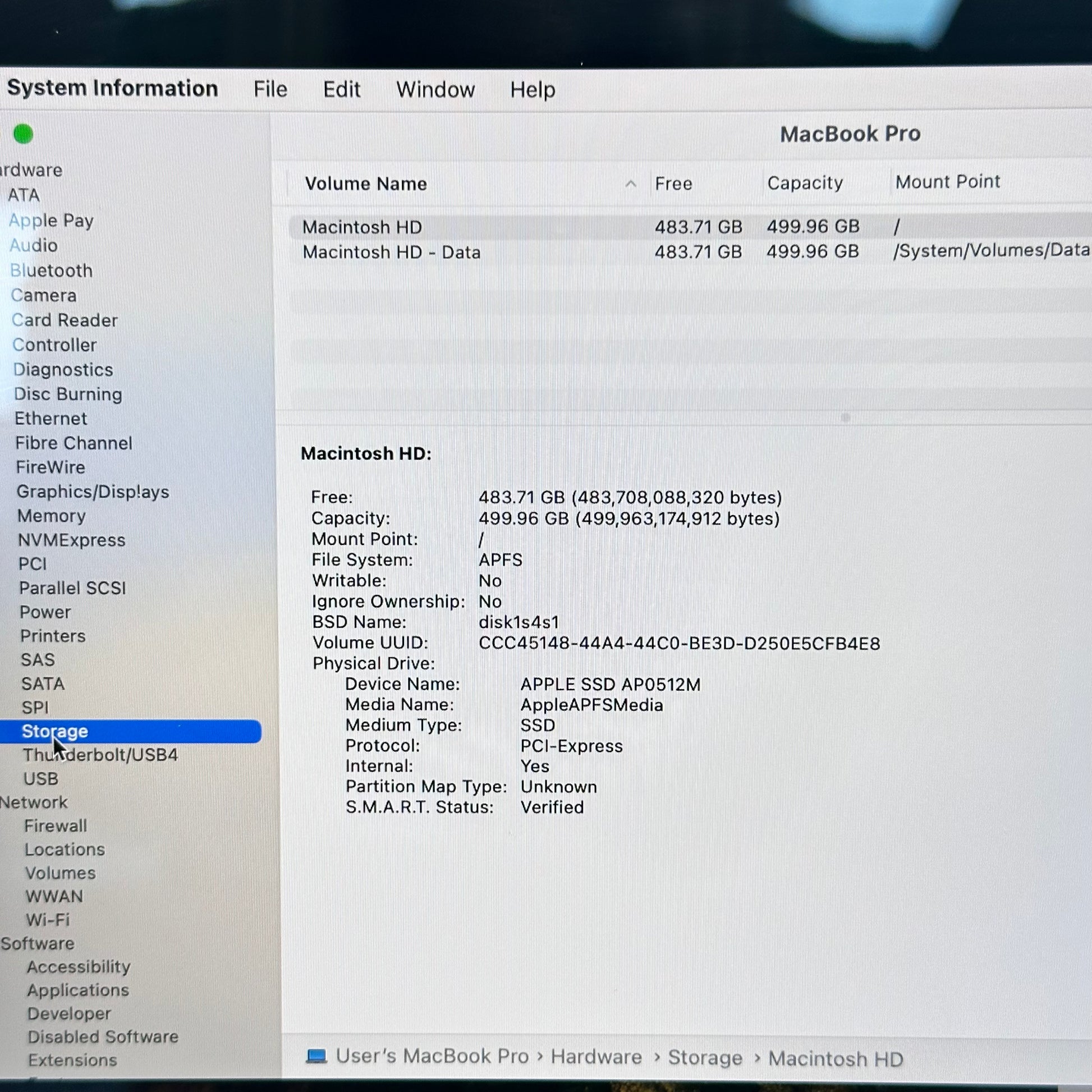Select Accessibility under Software
Image resolution: width=1092 pixels, height=1092 pixels.
coord(79,966)
